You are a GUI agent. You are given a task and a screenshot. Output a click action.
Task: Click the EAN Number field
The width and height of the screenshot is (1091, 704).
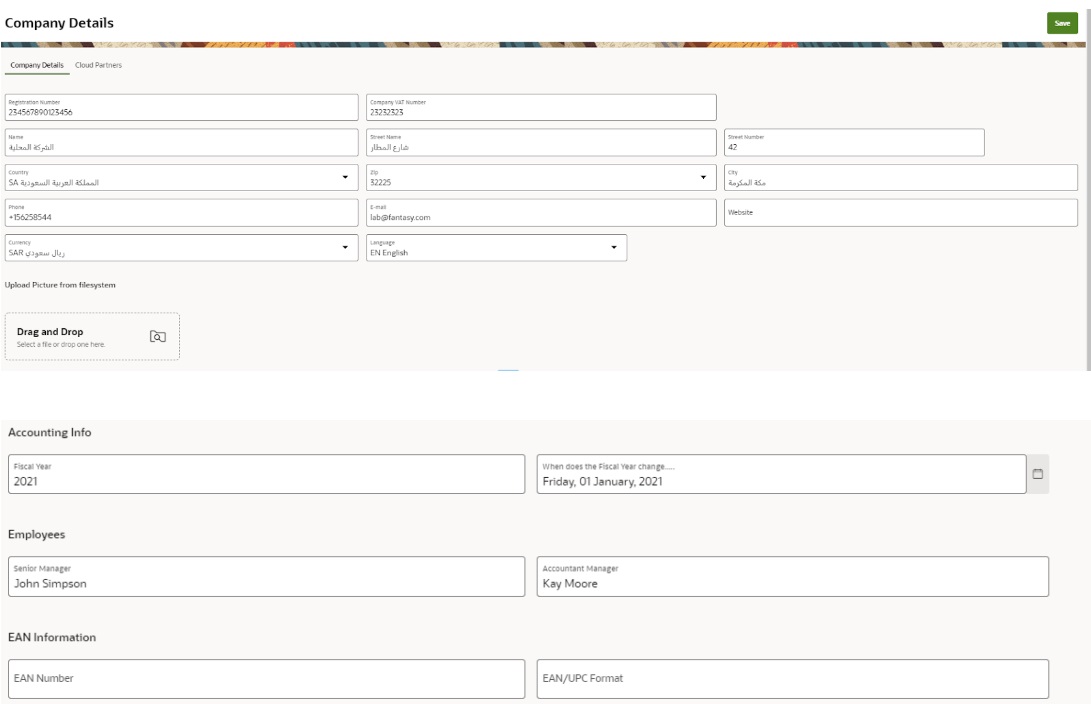click(266, 679)
